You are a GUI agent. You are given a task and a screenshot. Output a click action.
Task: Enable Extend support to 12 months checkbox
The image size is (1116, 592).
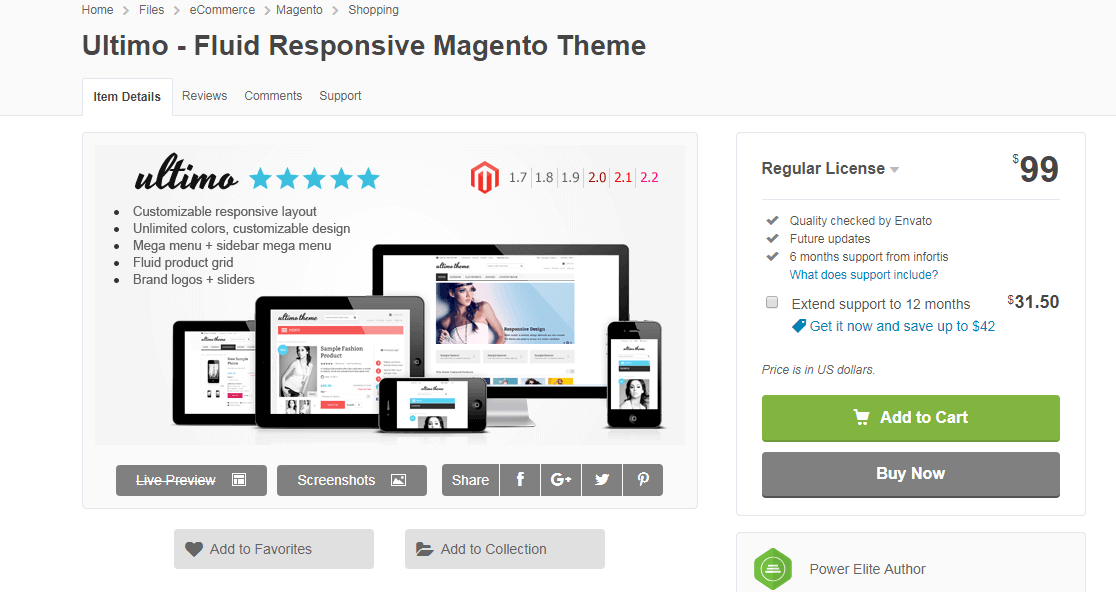tap(772, 302)
